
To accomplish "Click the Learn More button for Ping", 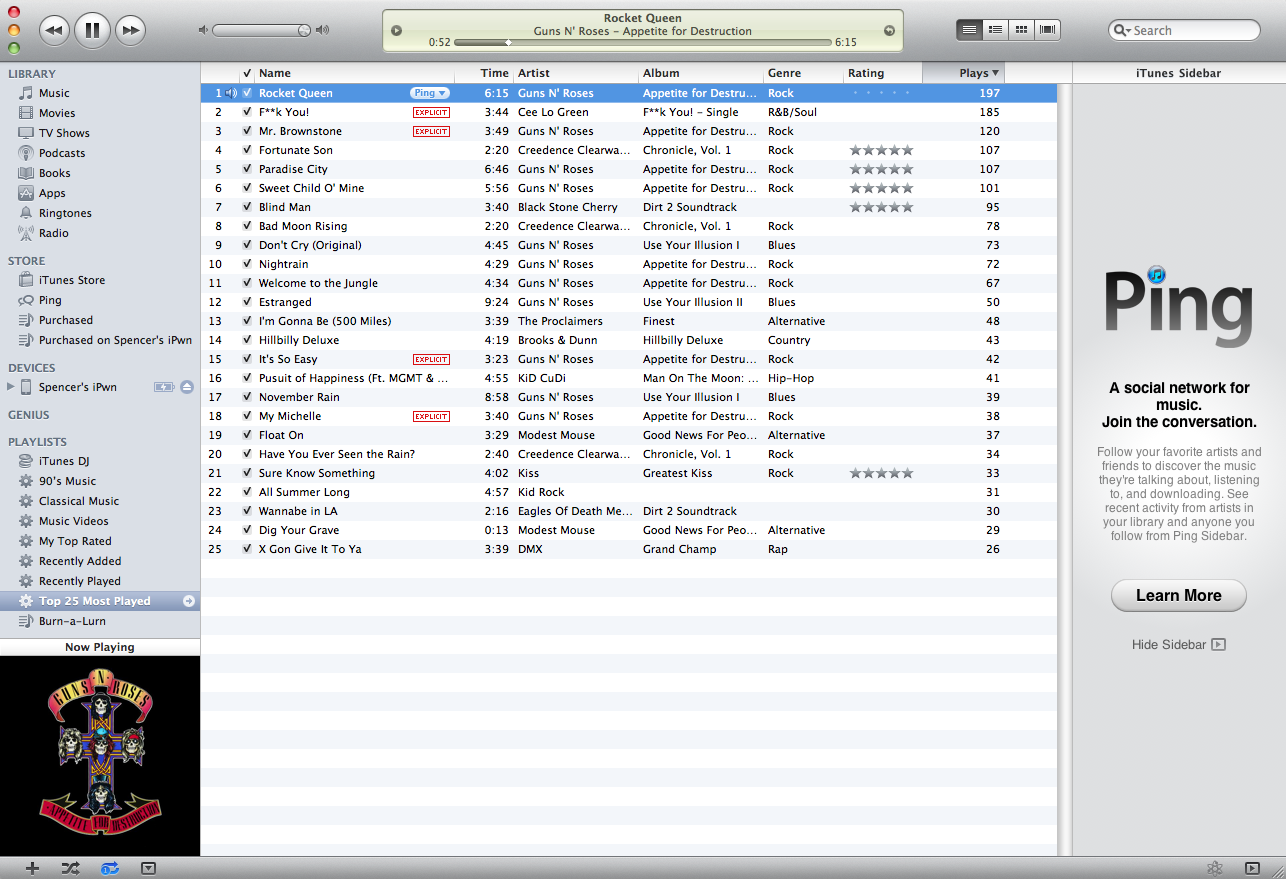I will pos(1179,595).
